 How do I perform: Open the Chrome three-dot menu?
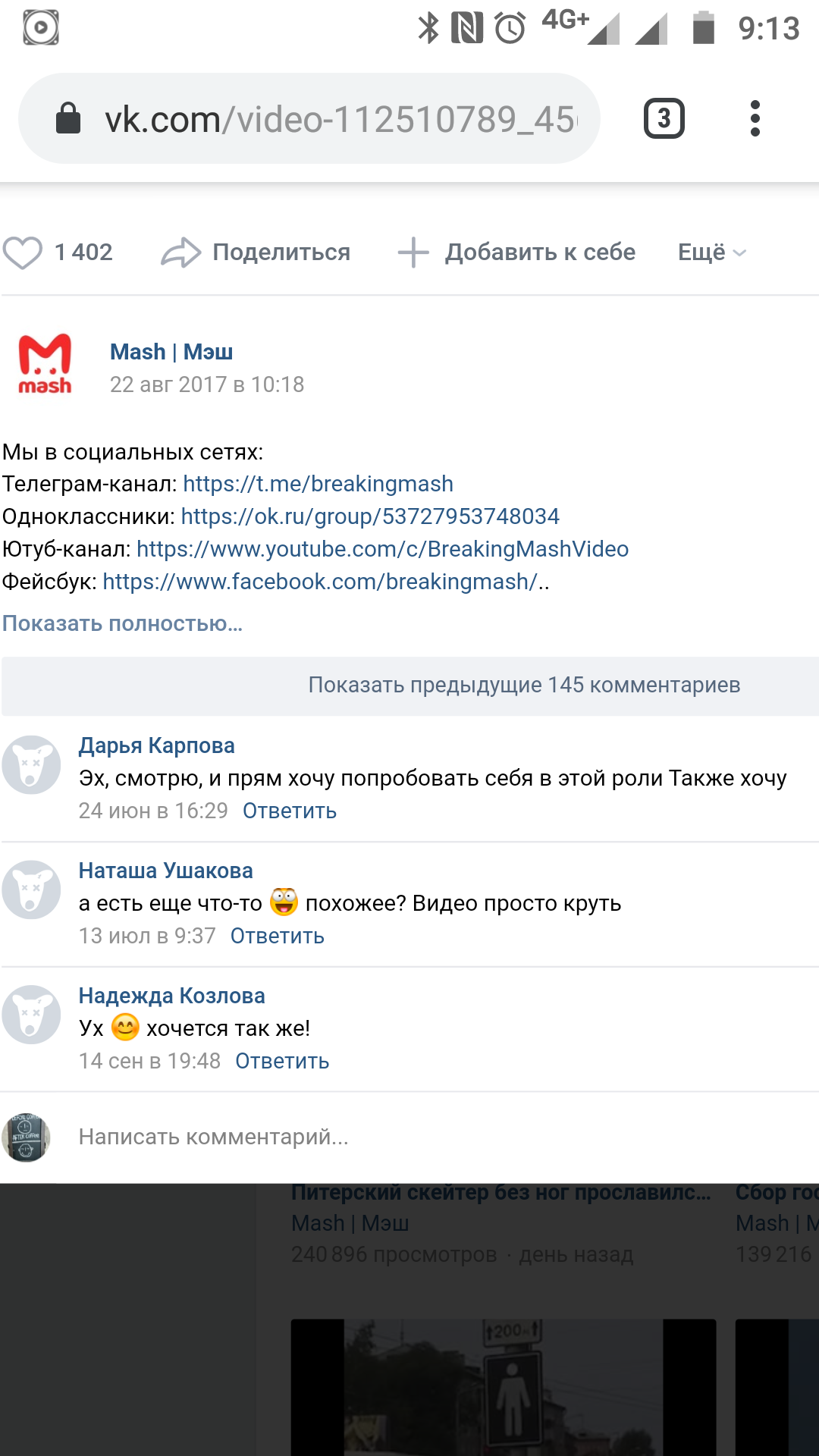click(x=755, y=119)
